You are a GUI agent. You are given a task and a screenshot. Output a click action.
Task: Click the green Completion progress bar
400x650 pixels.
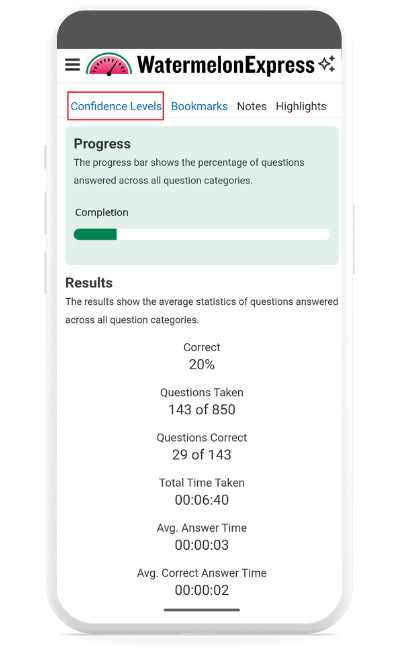(x=95, y=234)
